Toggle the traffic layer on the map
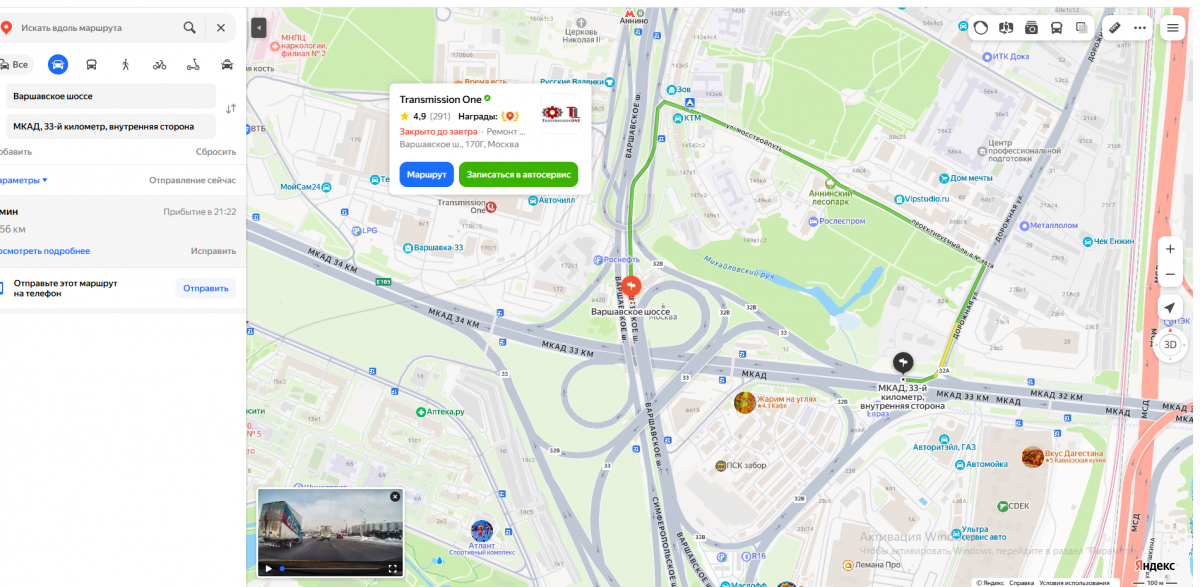The image size is (1200, 587). click(x=981, y=28)
